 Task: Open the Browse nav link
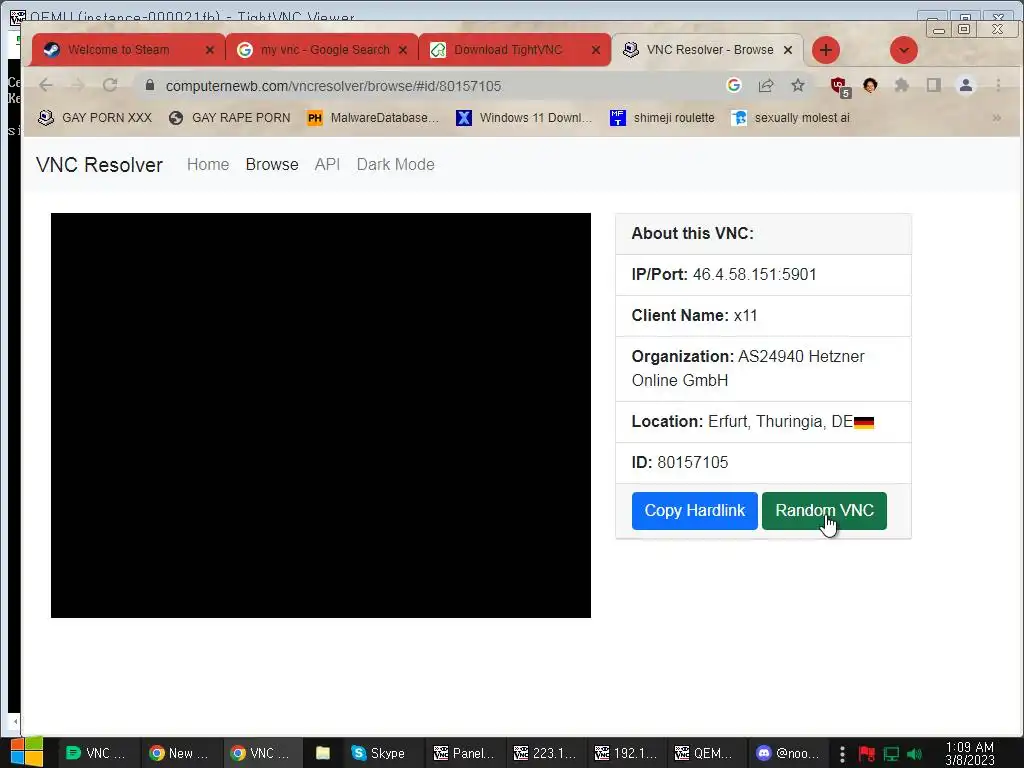tap(272, 165)
